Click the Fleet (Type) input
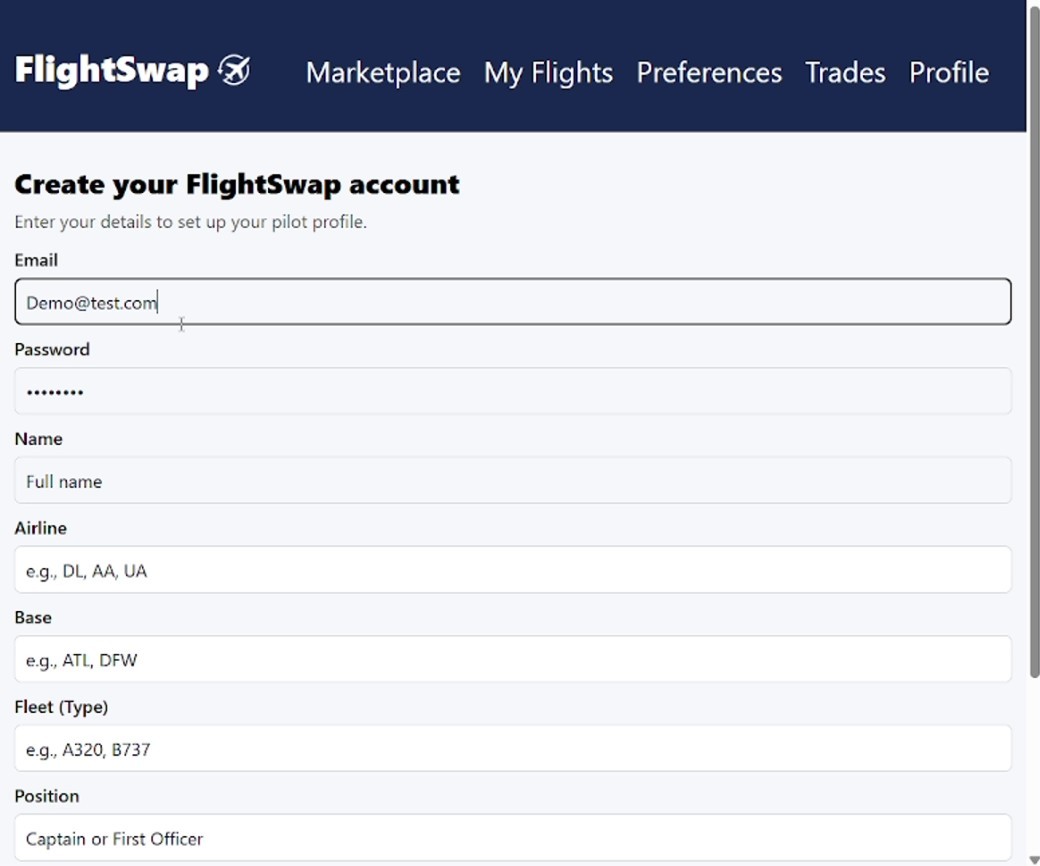The image size is (1040, 866). pos(513,749)
